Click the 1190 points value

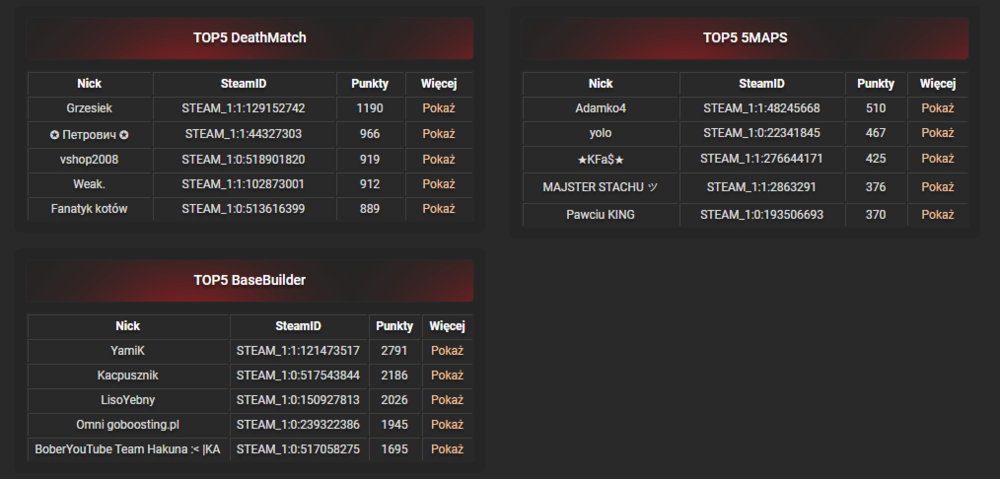point(370,108)
